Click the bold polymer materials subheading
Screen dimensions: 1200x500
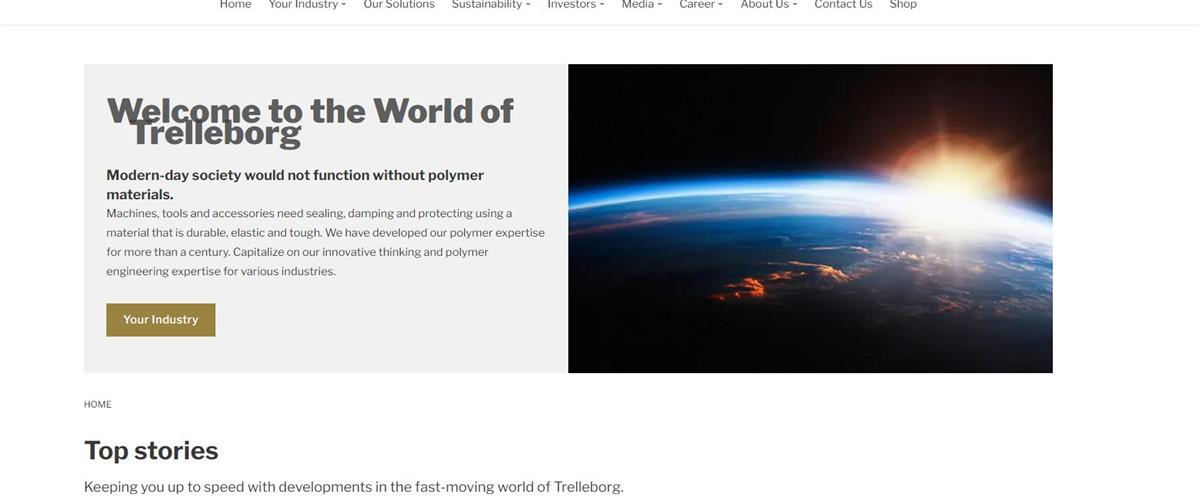coord(295,184)
